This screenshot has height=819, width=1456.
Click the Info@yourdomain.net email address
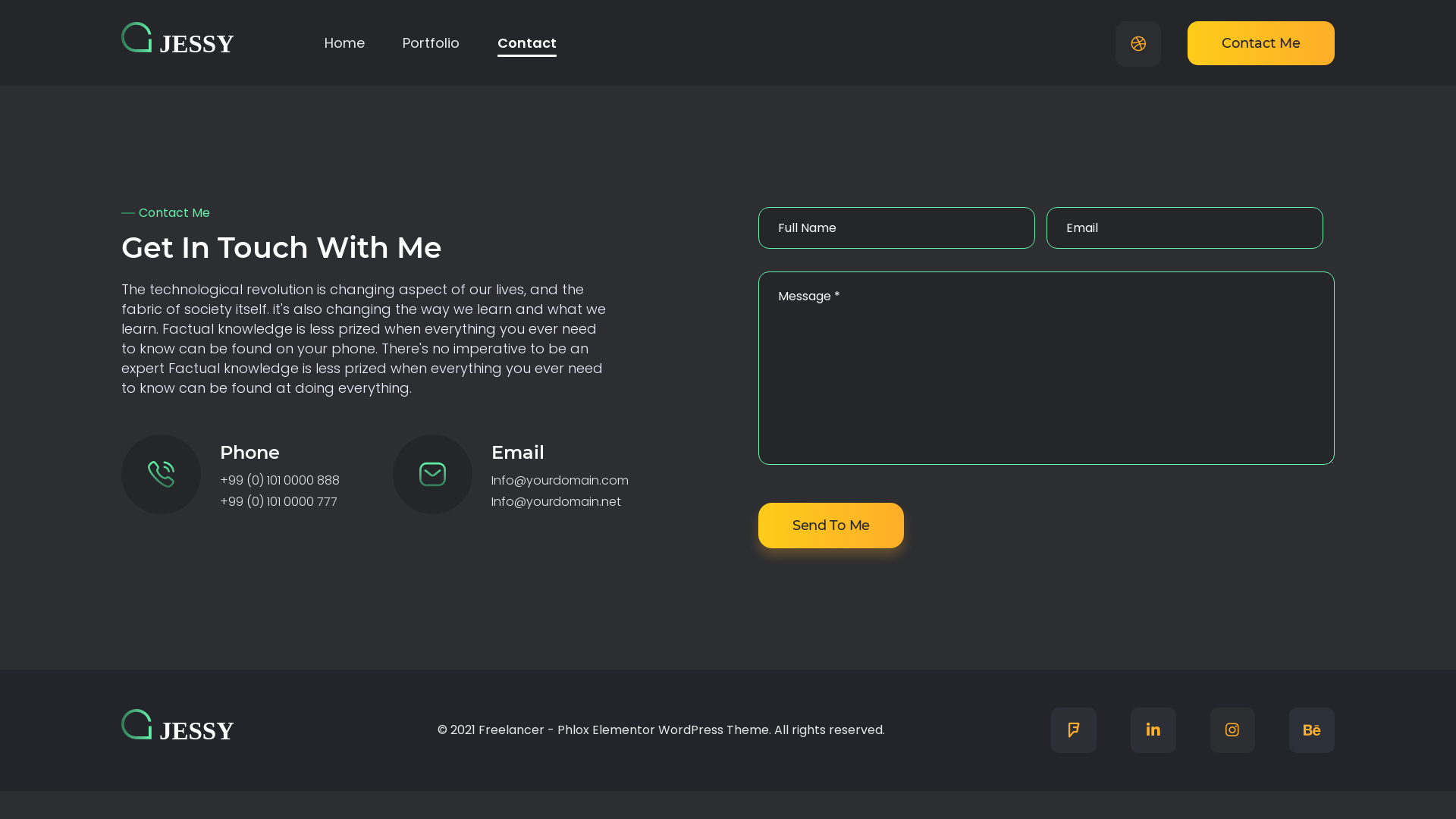(556, 502)
